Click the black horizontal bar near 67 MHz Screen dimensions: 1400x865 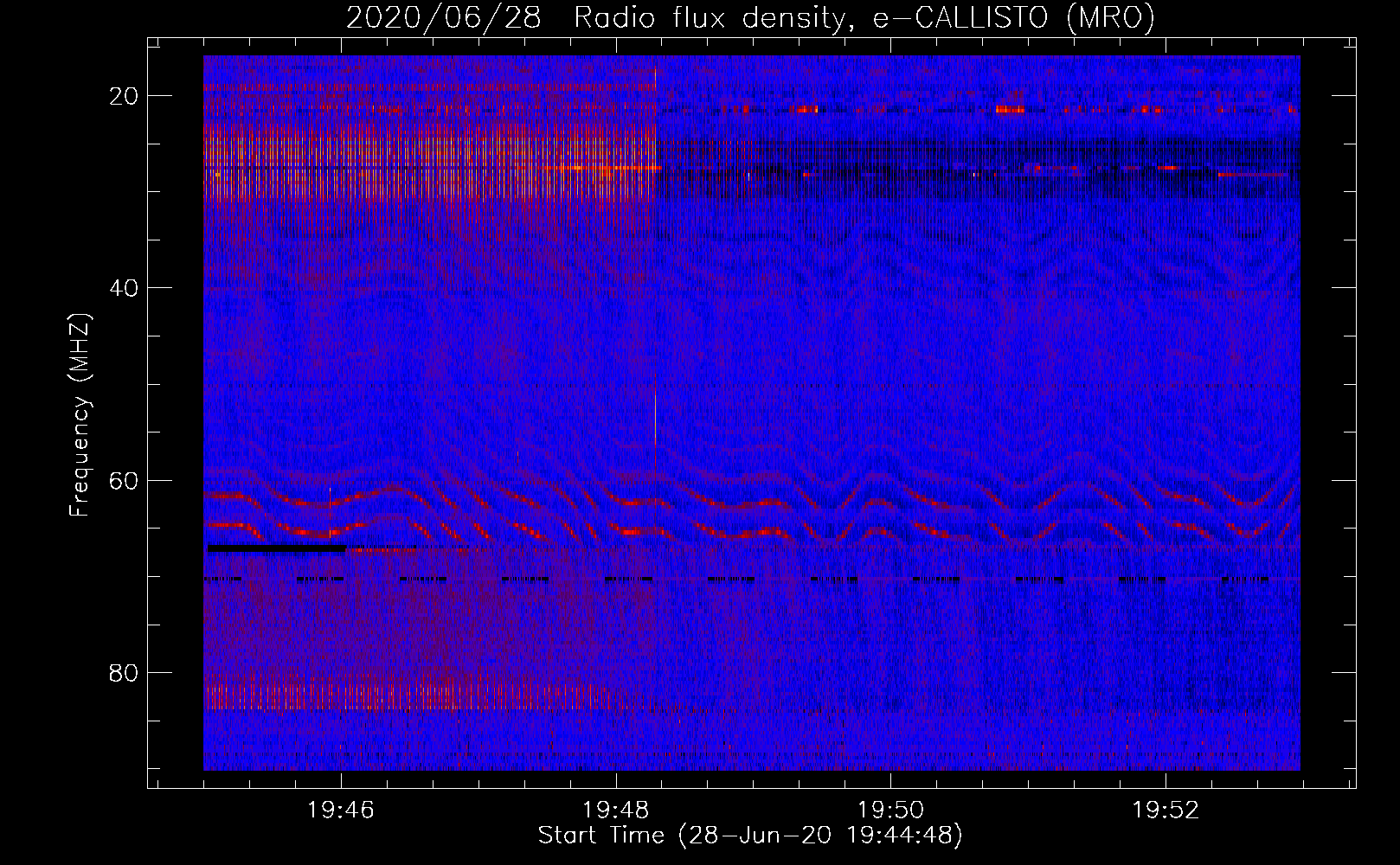(x=277, y=548)
